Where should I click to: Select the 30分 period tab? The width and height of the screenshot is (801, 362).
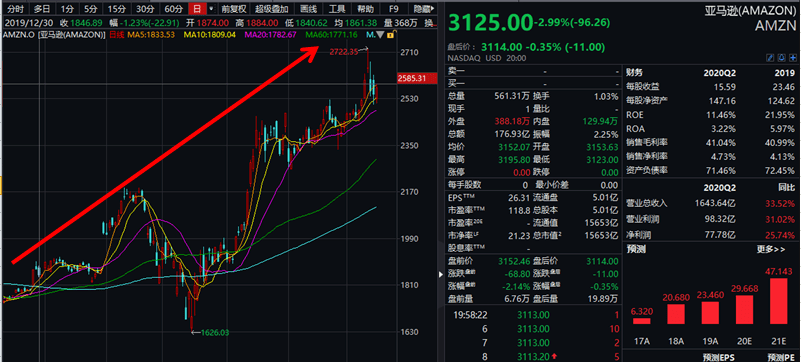145,9
